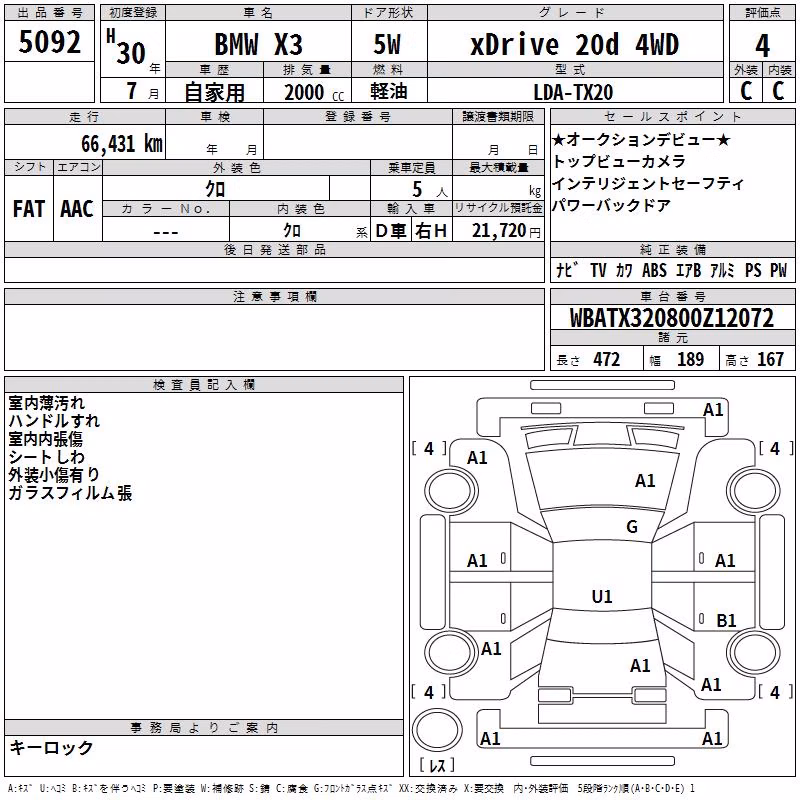This screenshot has height=800, width=800.
Task: Select interior color クロ under 内装色
Action: (292, 230)
